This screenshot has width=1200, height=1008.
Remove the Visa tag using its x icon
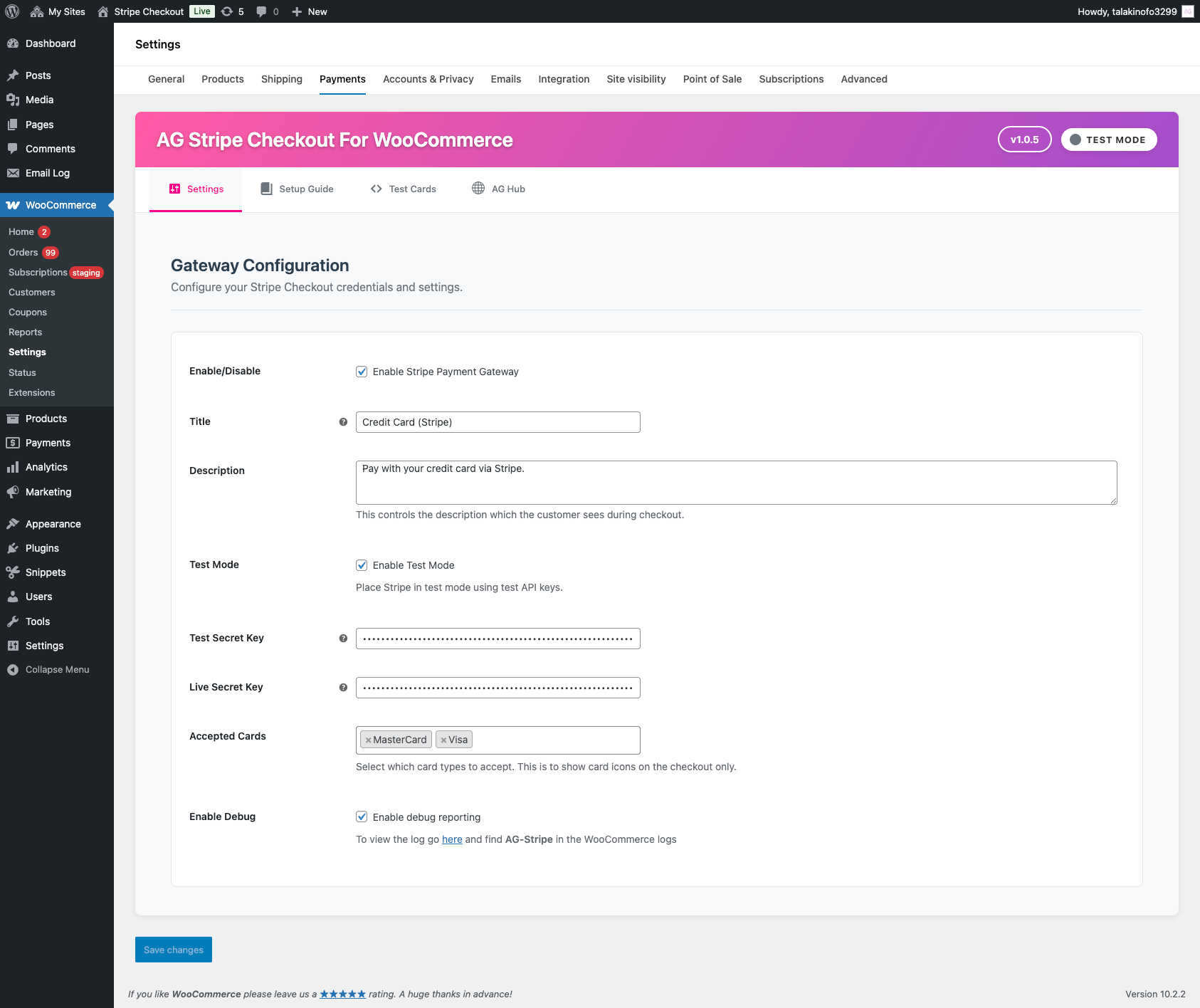tap(443, 740)
